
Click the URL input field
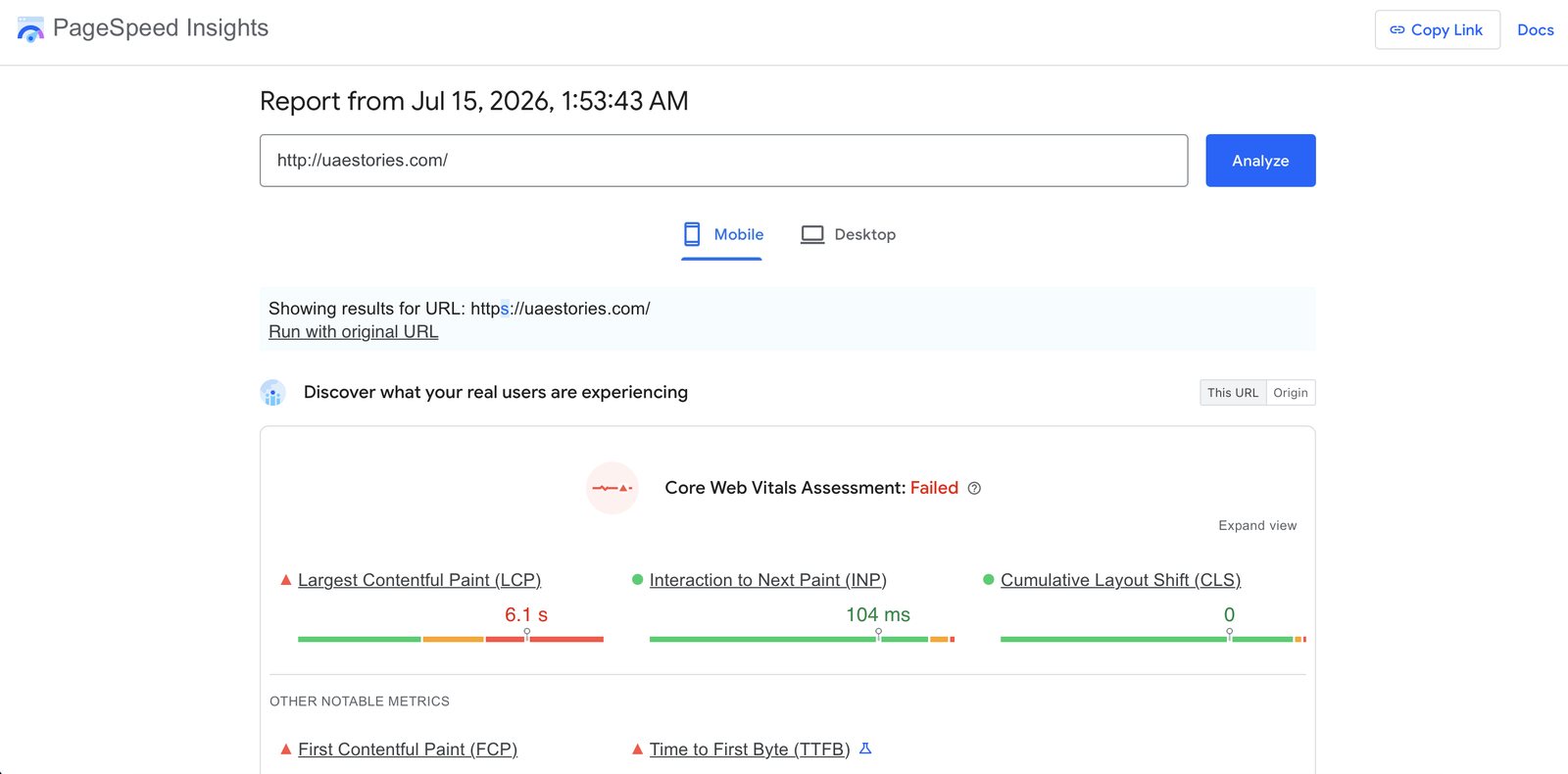[x=724, y=161]
